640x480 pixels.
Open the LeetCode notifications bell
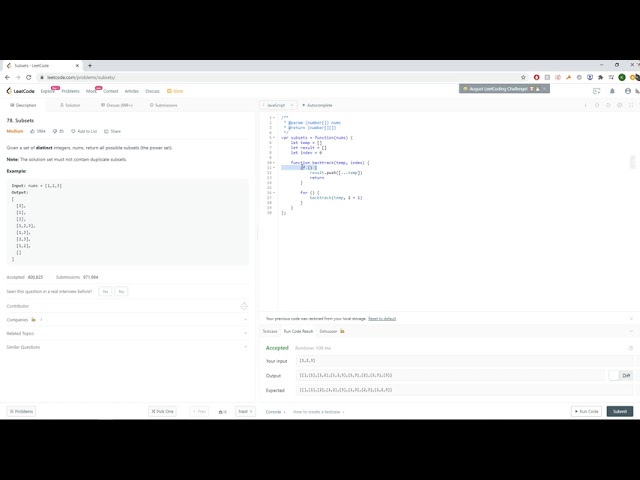[612, 91]
